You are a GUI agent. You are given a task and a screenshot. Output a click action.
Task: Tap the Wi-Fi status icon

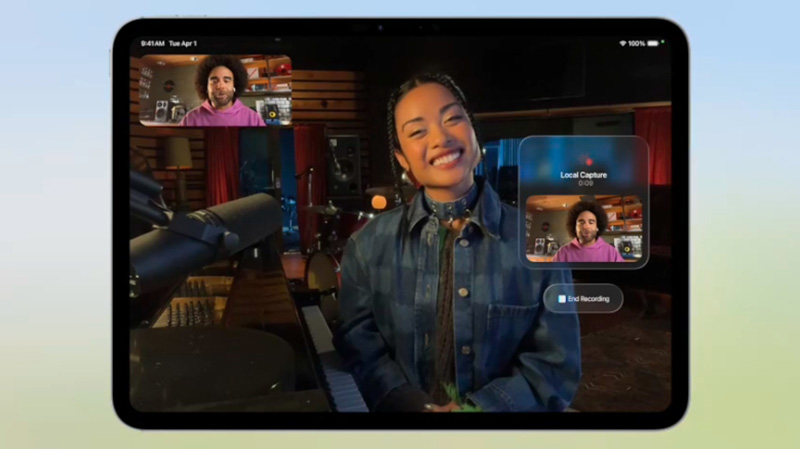tap(622, 44)
